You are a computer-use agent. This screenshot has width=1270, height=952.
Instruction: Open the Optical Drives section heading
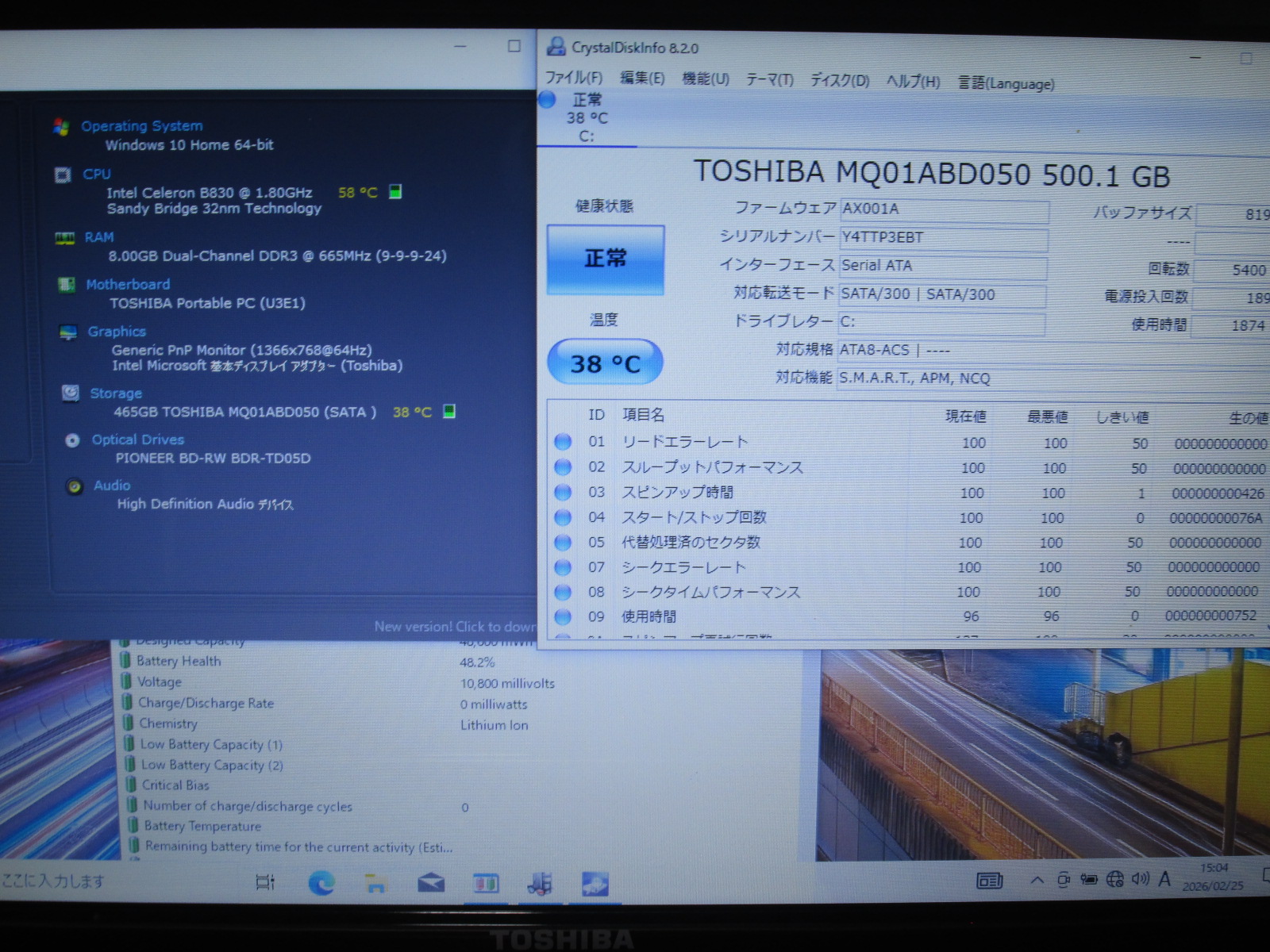[137, 440]
